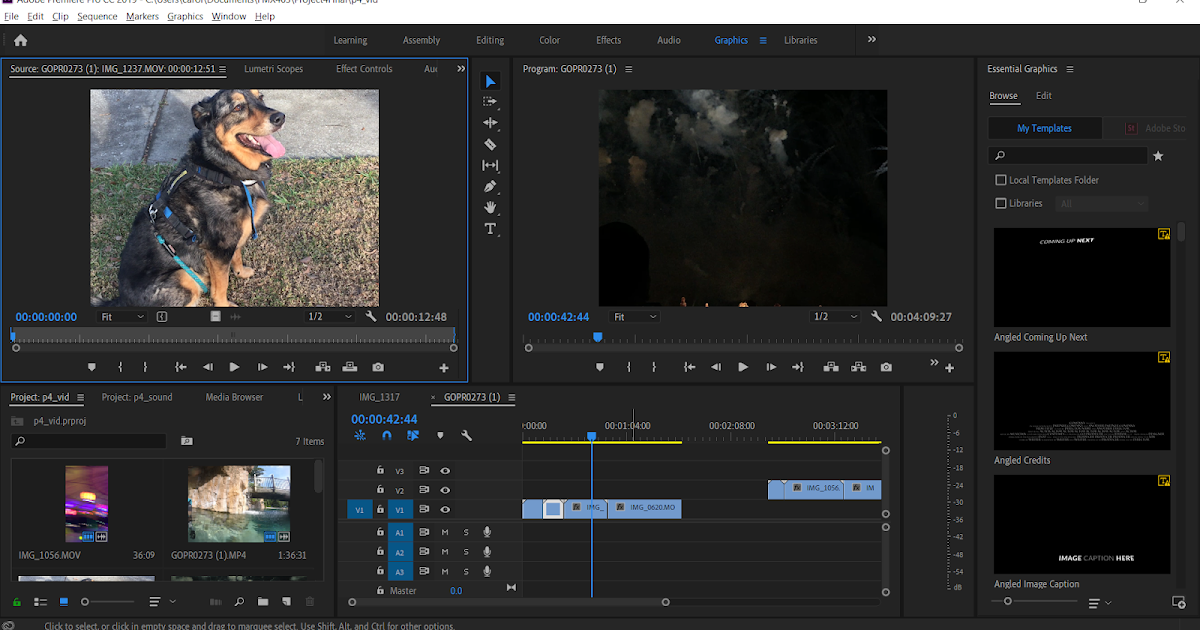
Task: Open the Sequence menu
Action: 97,17
